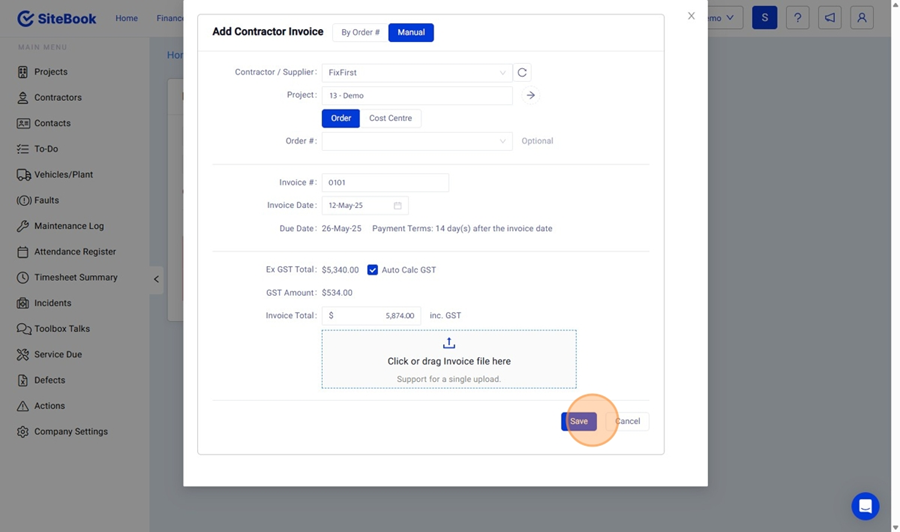This screenshot has width=900, height=532.
Task: Open Vehicles/Plant from the sidebar
Action: 63,175
